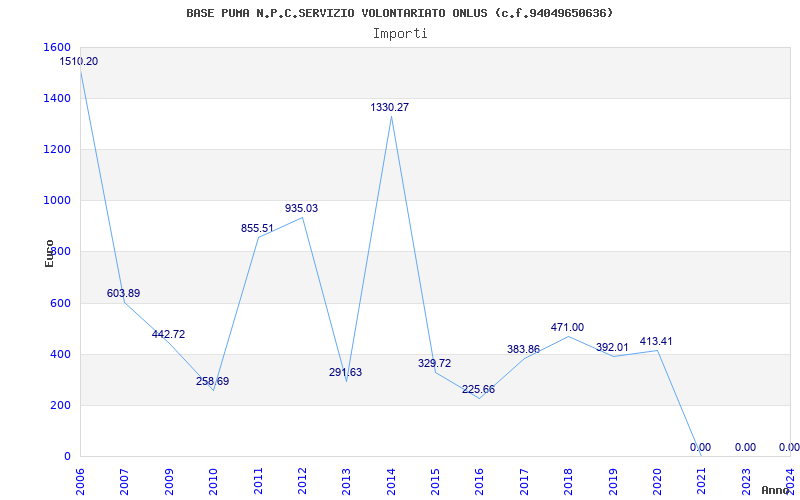Click the 2010 x-axis year label
The width and height of the screenshot is (800, 500).
[213, 482]
